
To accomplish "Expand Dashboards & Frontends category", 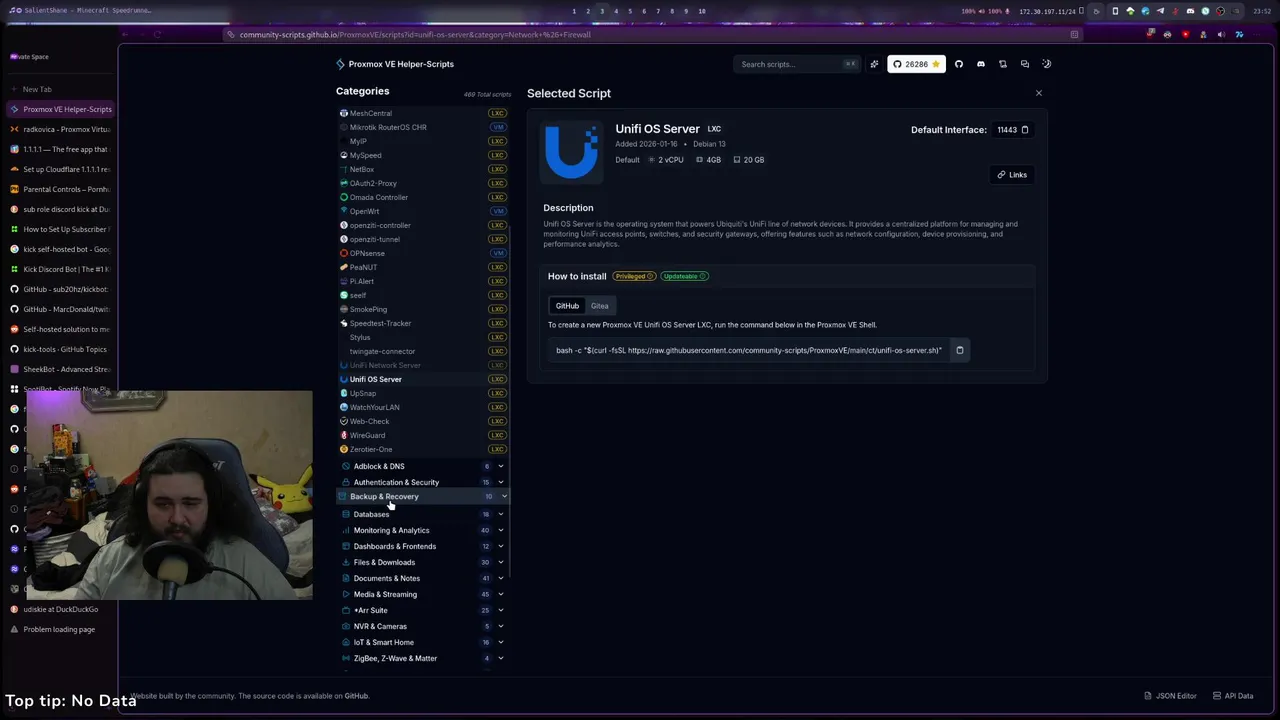I will click(424, 546).
